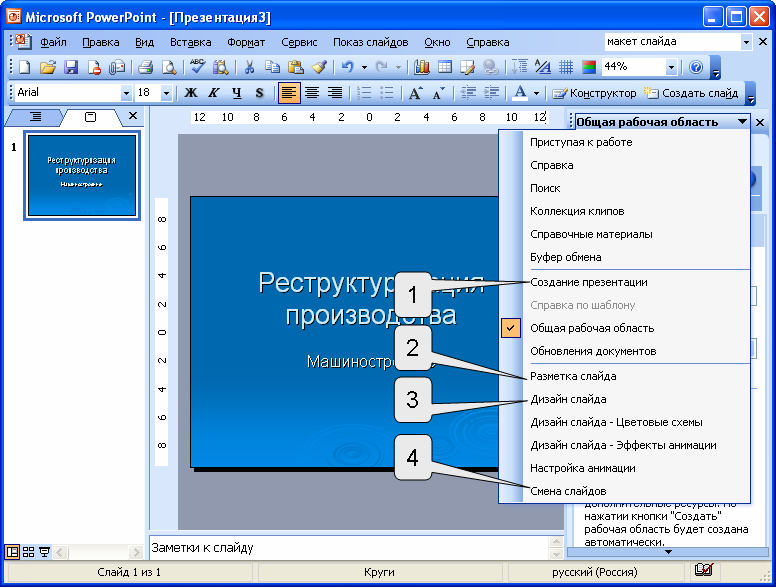Open the Color/Grayscale icon
This screenshot has width=776, height=587.
pos(589,67)
